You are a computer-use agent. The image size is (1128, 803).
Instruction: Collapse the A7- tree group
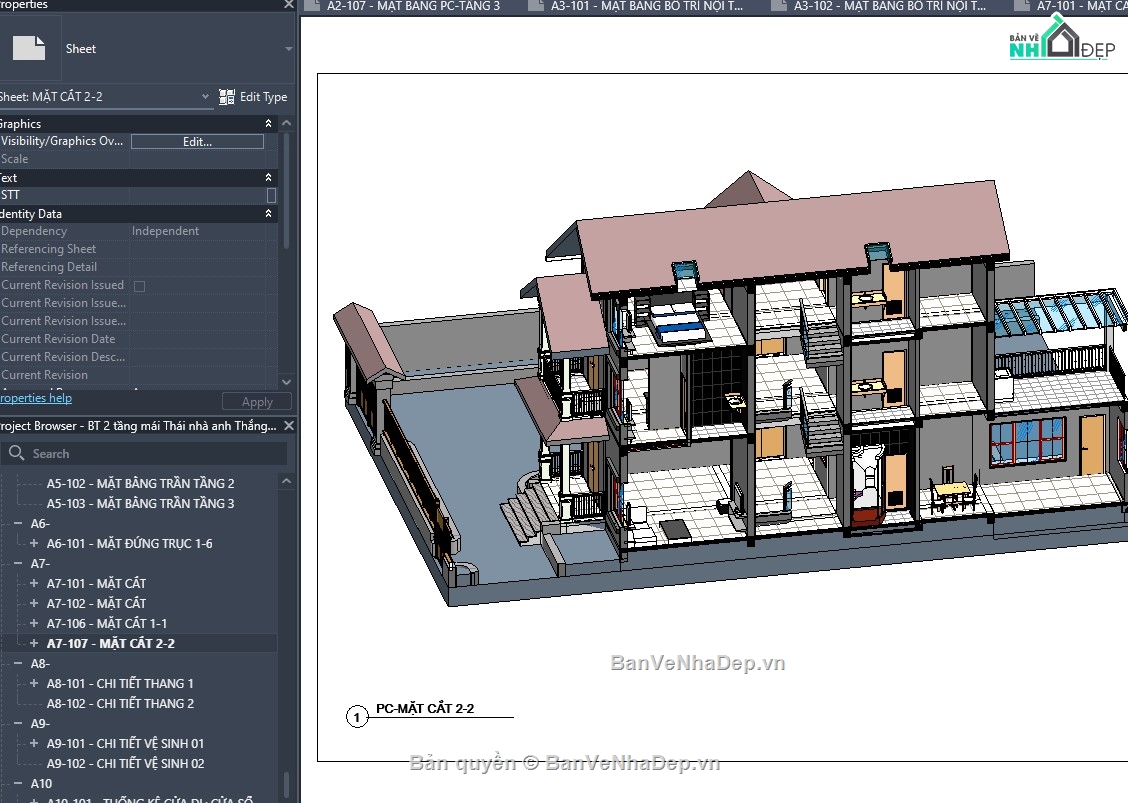coord(18,563)
